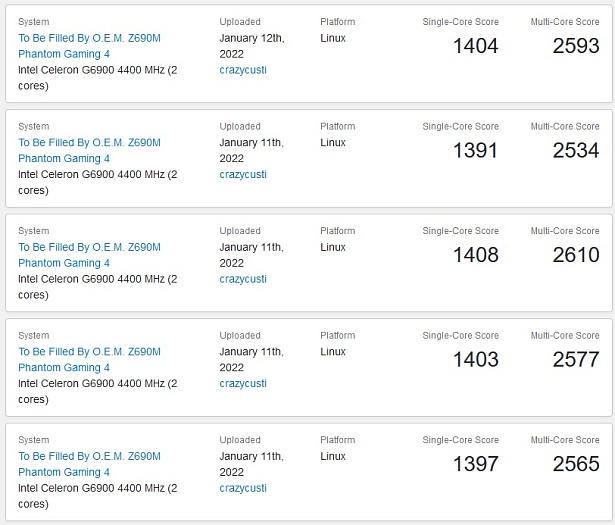This screenshot has height=525, width=615.
Task: Click the 2610 multi-core score
Action: (x=576, y=255)
